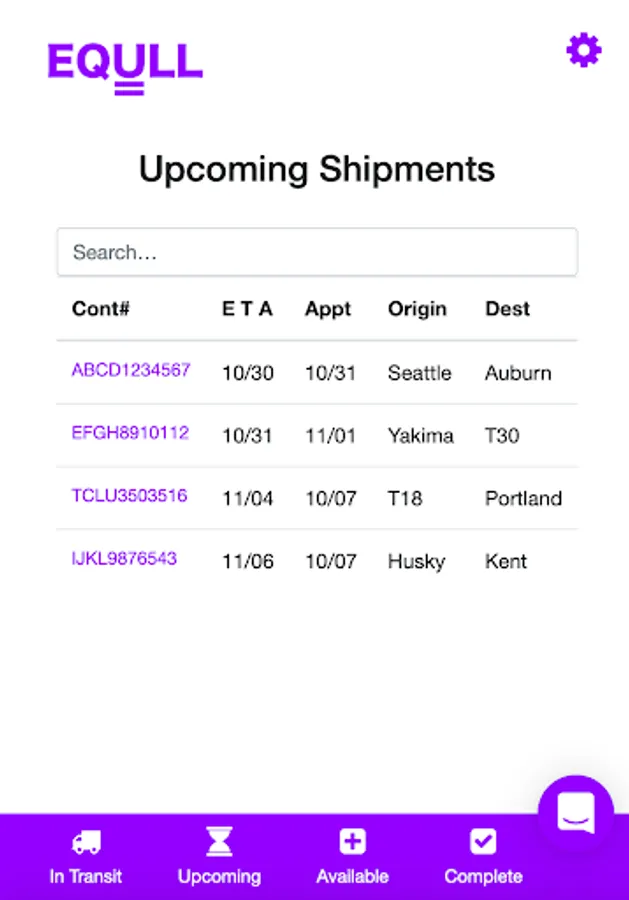Select the Upcoming tab label
Screen dimensions: 629x900
click(219, 877)
